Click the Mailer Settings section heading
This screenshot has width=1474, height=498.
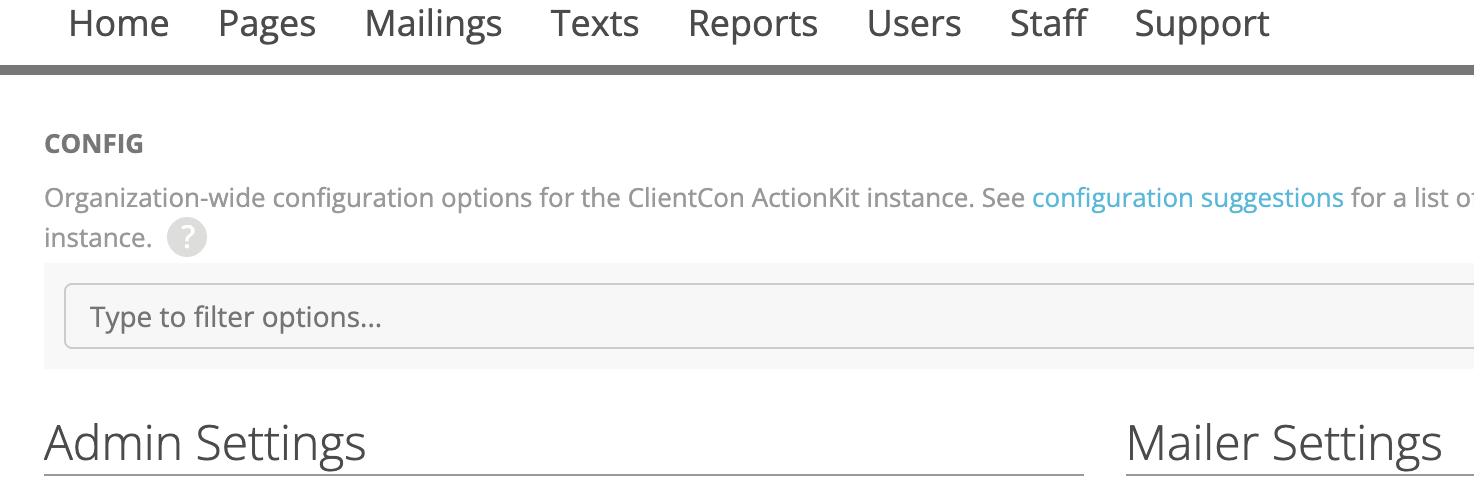coord(1284,443)
